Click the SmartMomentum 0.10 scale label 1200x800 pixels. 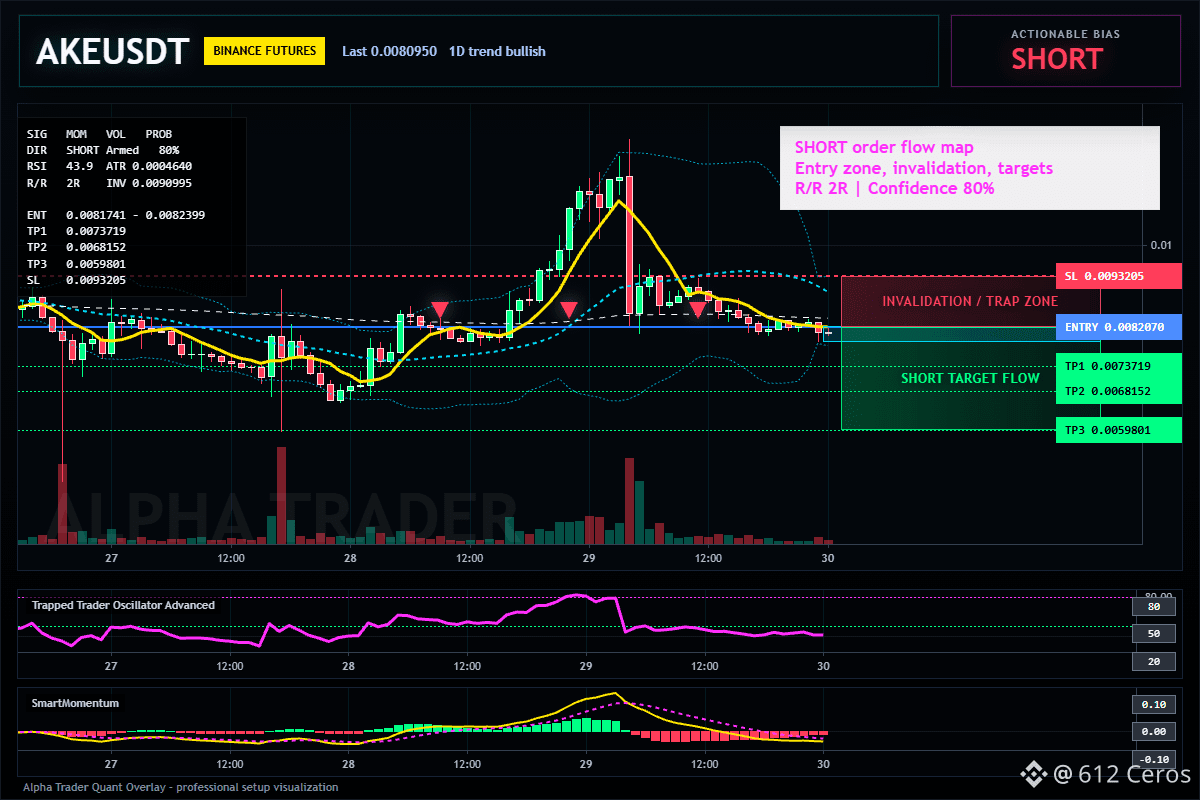pos(1152,704)
